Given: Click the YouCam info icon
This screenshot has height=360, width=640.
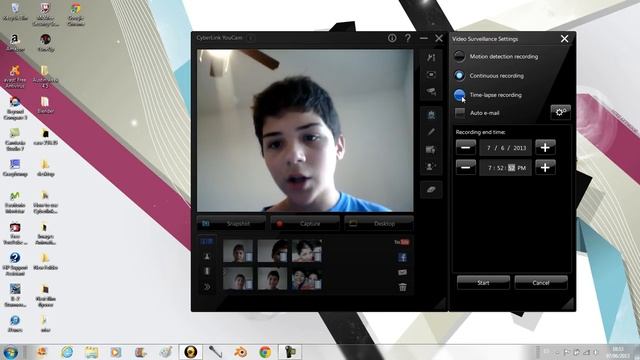Looking at the screenshot, I should 392,38.
